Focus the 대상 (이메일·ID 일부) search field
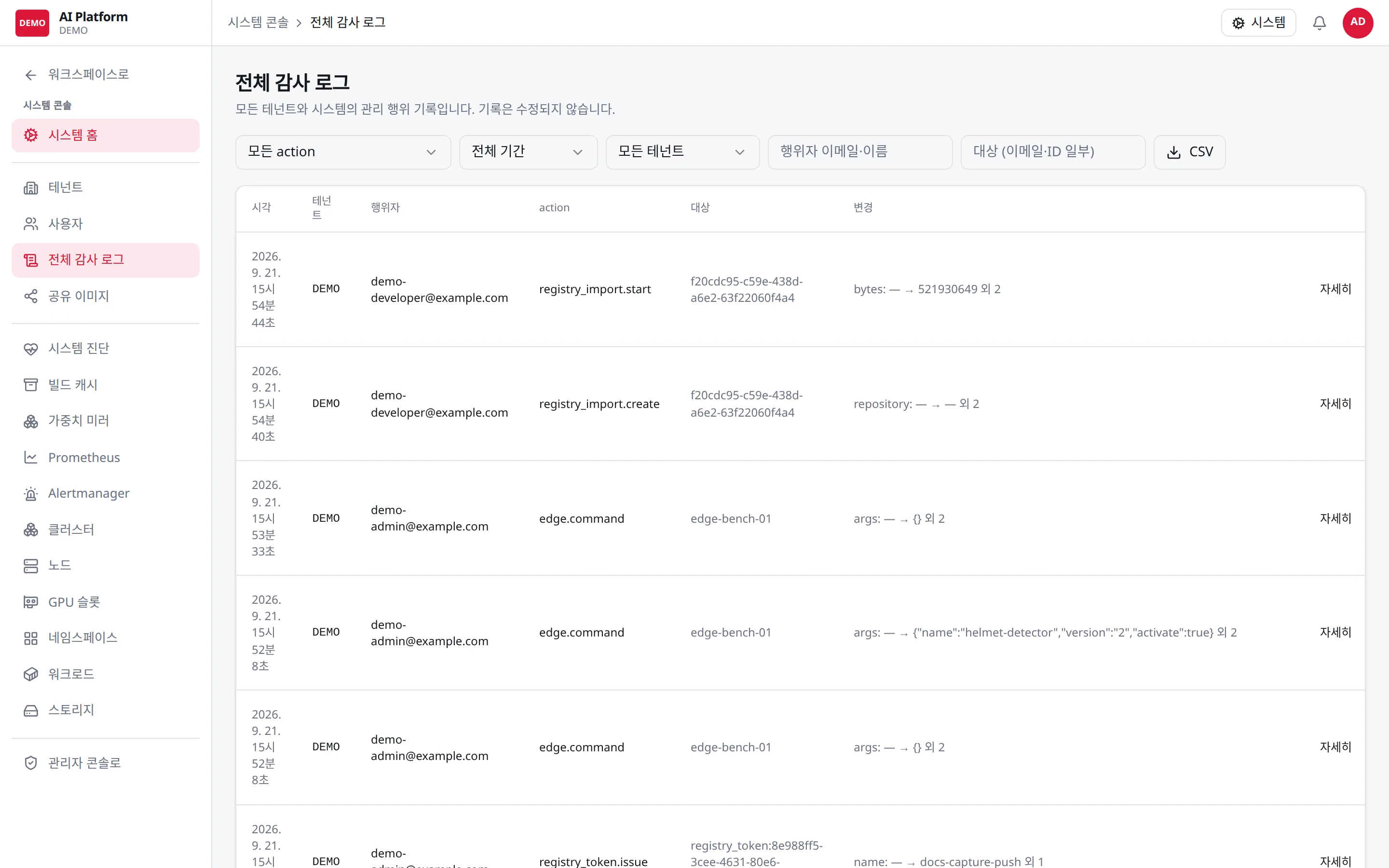The height and width of the screenshot is (868, 1389). coord(1053,152)
